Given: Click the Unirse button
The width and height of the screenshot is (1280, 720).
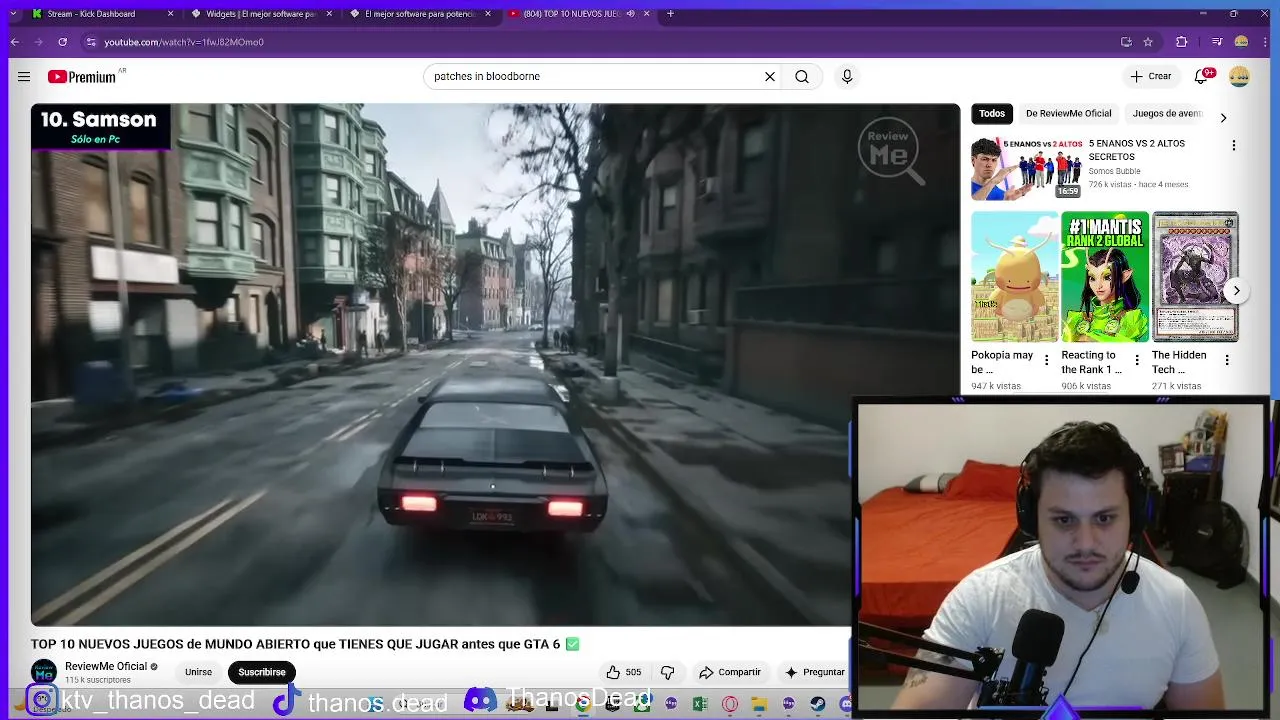Looking at the screenshot, I should (x=198, y=672).
